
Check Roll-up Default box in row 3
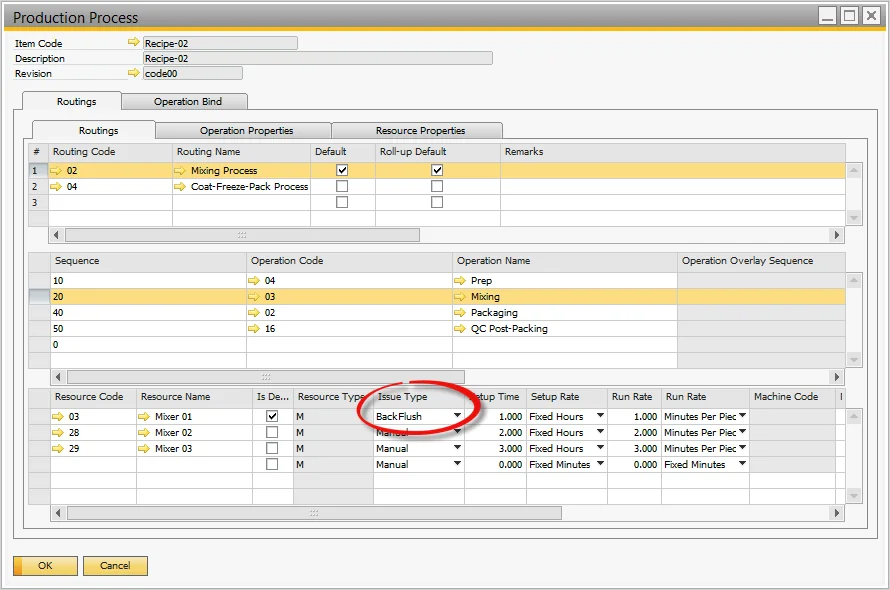[x=437, y=202]
